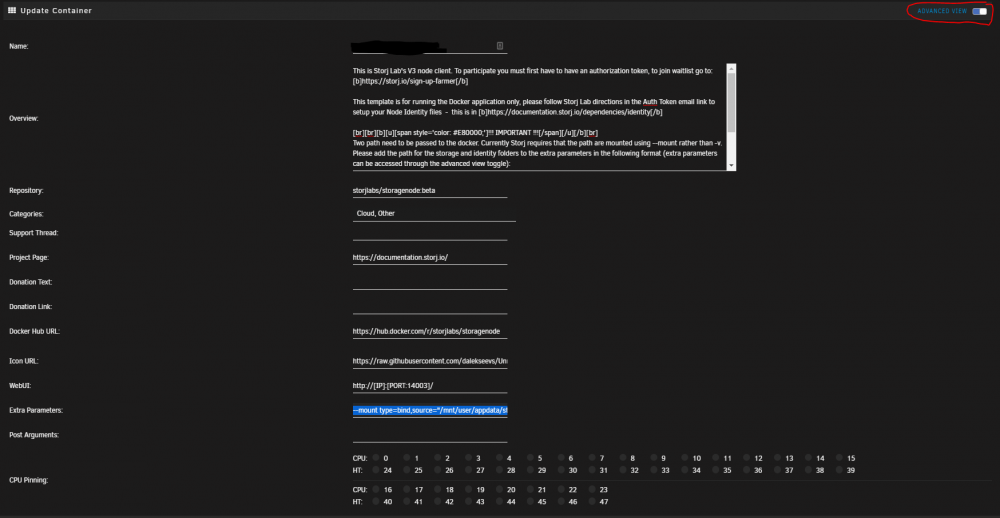Click the Docker Hub URL field

click(x=430, y=331)
